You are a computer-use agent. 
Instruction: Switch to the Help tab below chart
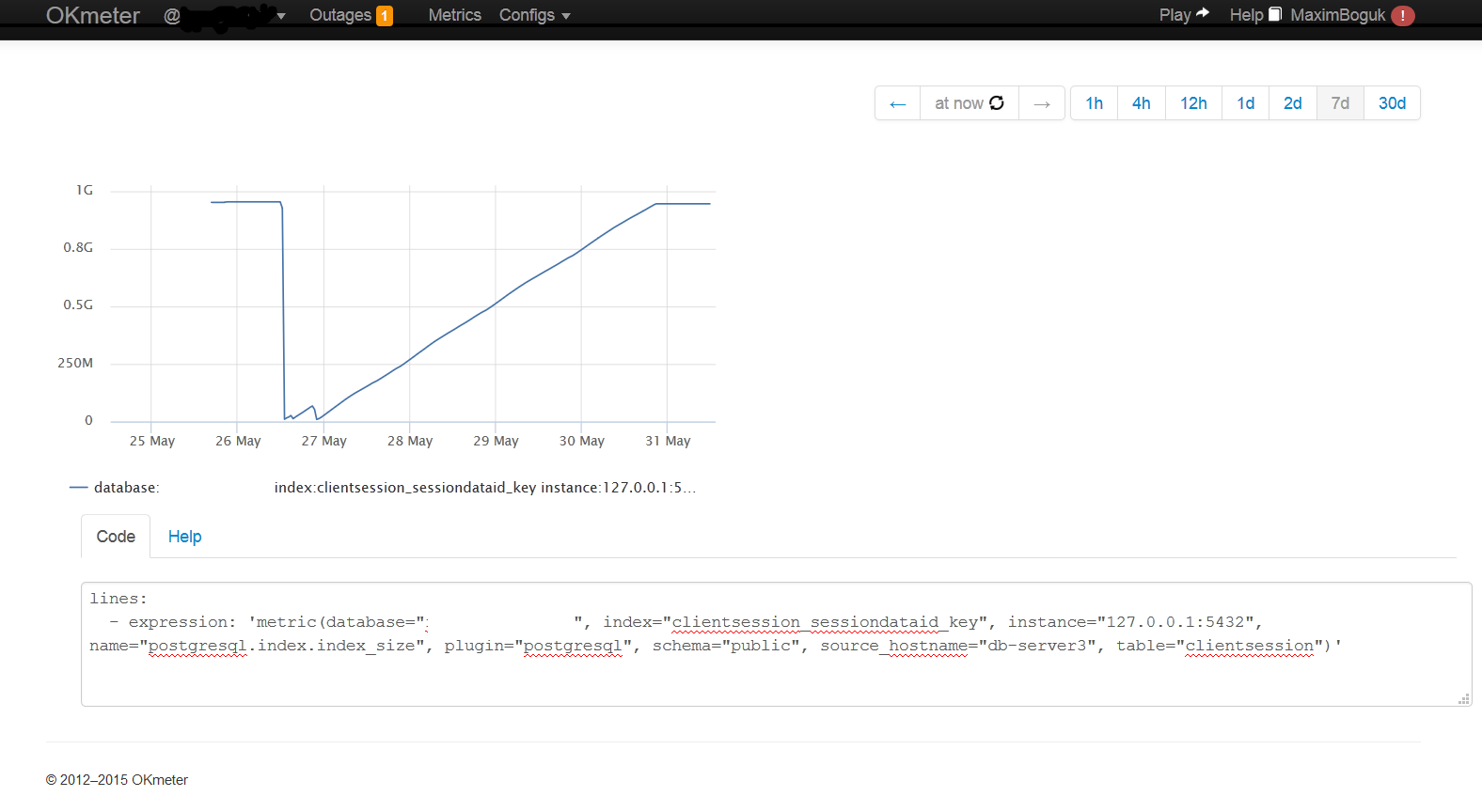(184, 537)
